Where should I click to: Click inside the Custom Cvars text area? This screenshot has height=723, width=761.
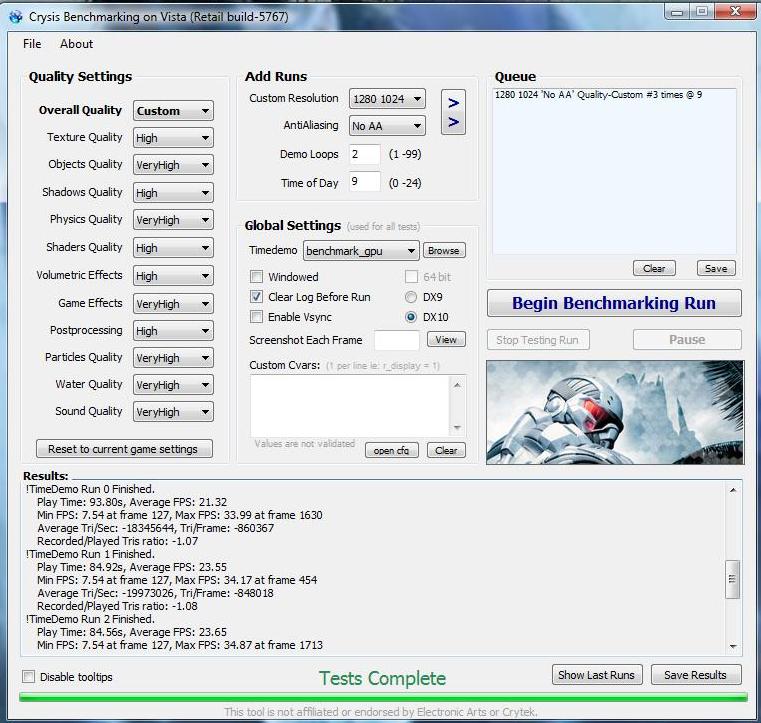click(350, 406)
